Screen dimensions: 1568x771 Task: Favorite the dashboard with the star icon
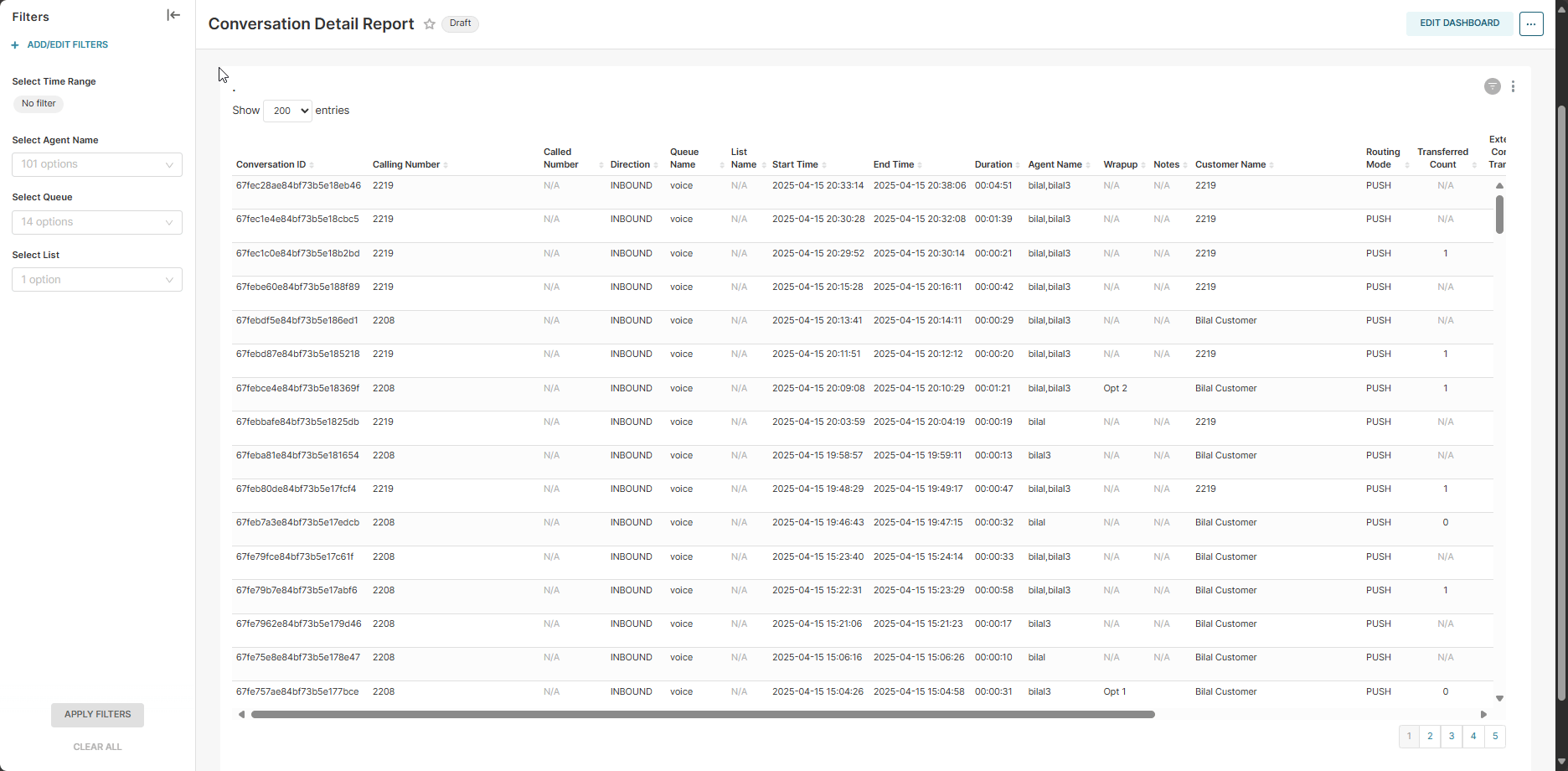(430, 24)
